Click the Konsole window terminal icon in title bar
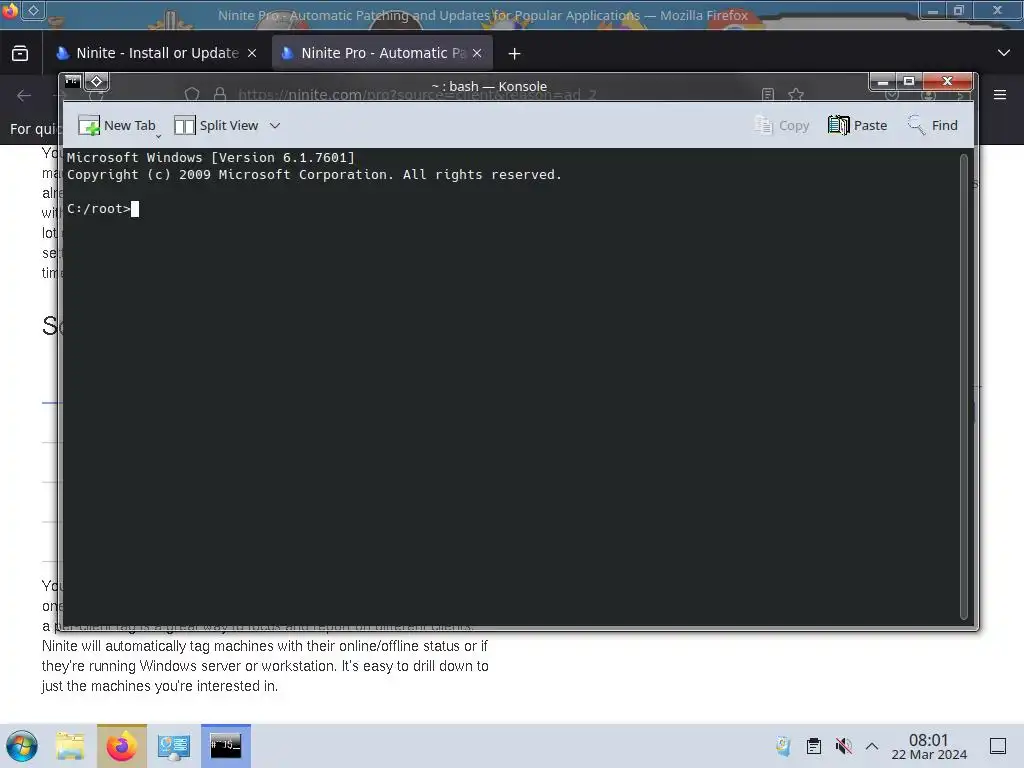Viewport: 1024px width, 768px height. (72, 82)
